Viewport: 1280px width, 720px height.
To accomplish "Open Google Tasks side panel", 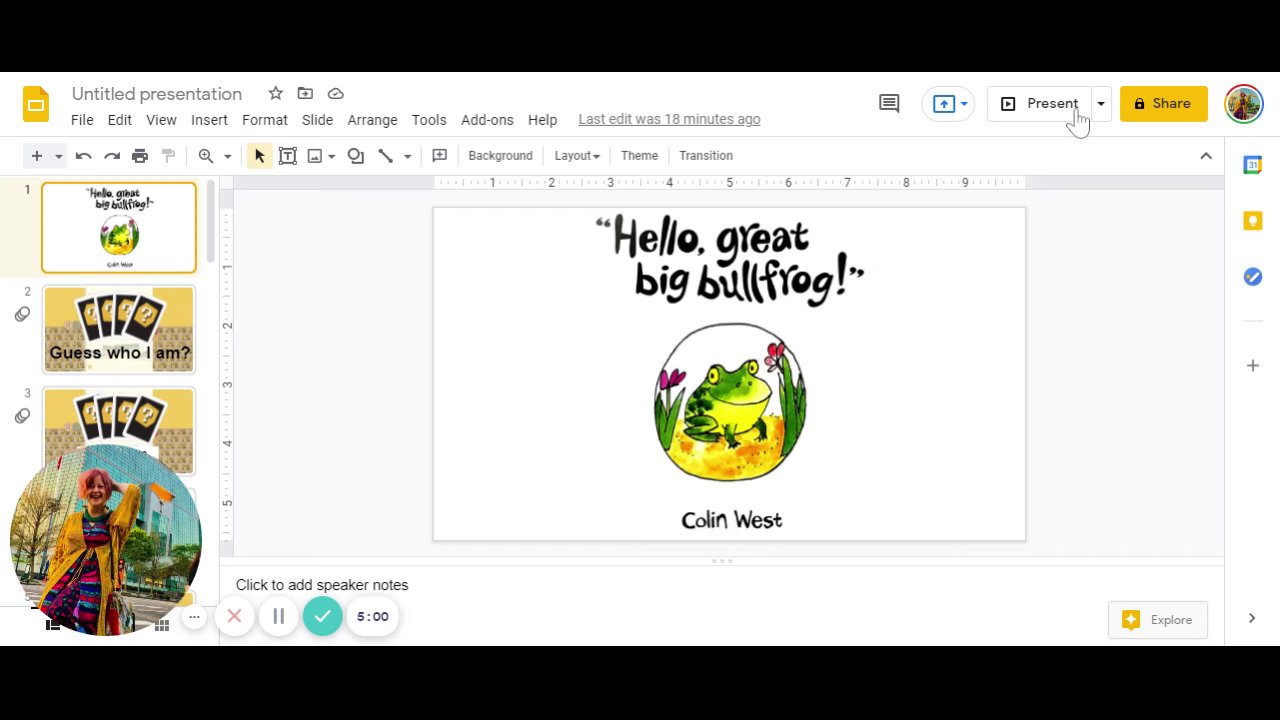I will click(x=1252, y=277).
